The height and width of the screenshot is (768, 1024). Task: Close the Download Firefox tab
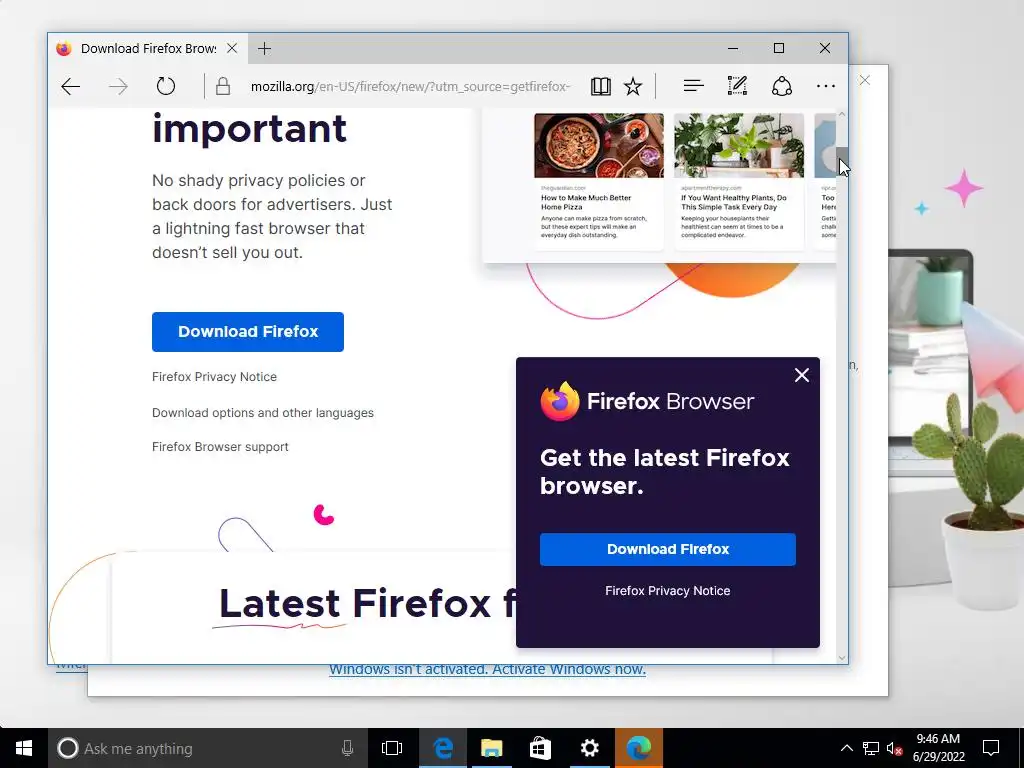[x=232, y=48]
